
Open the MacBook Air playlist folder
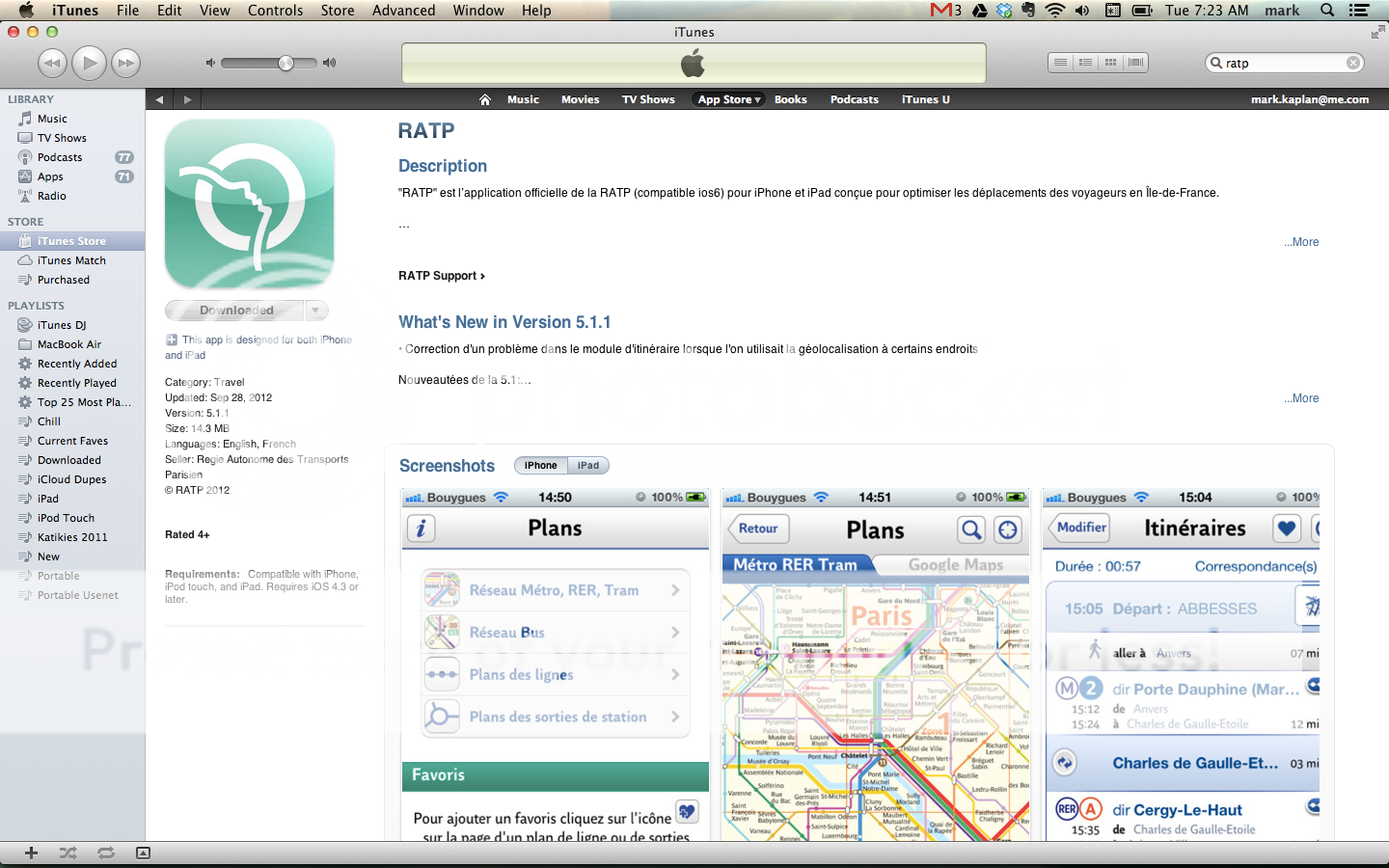(72, 344)
